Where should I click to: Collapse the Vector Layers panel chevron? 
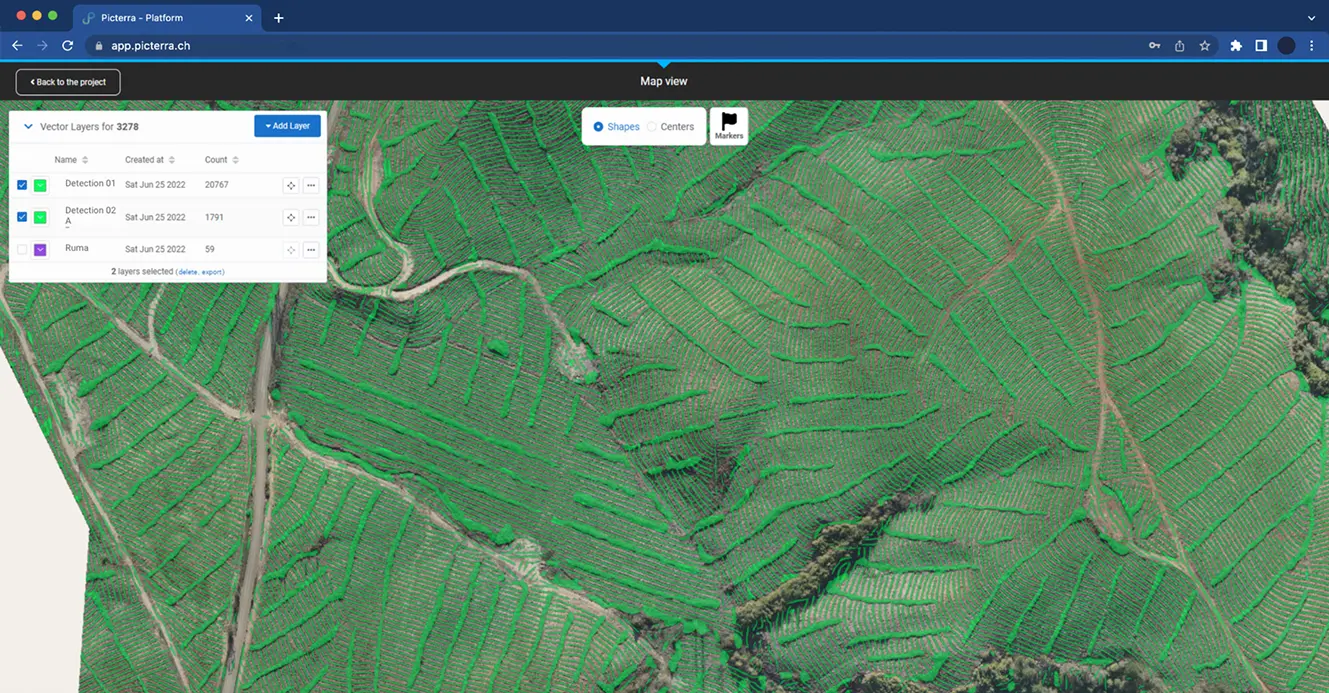tap(28, 127)
